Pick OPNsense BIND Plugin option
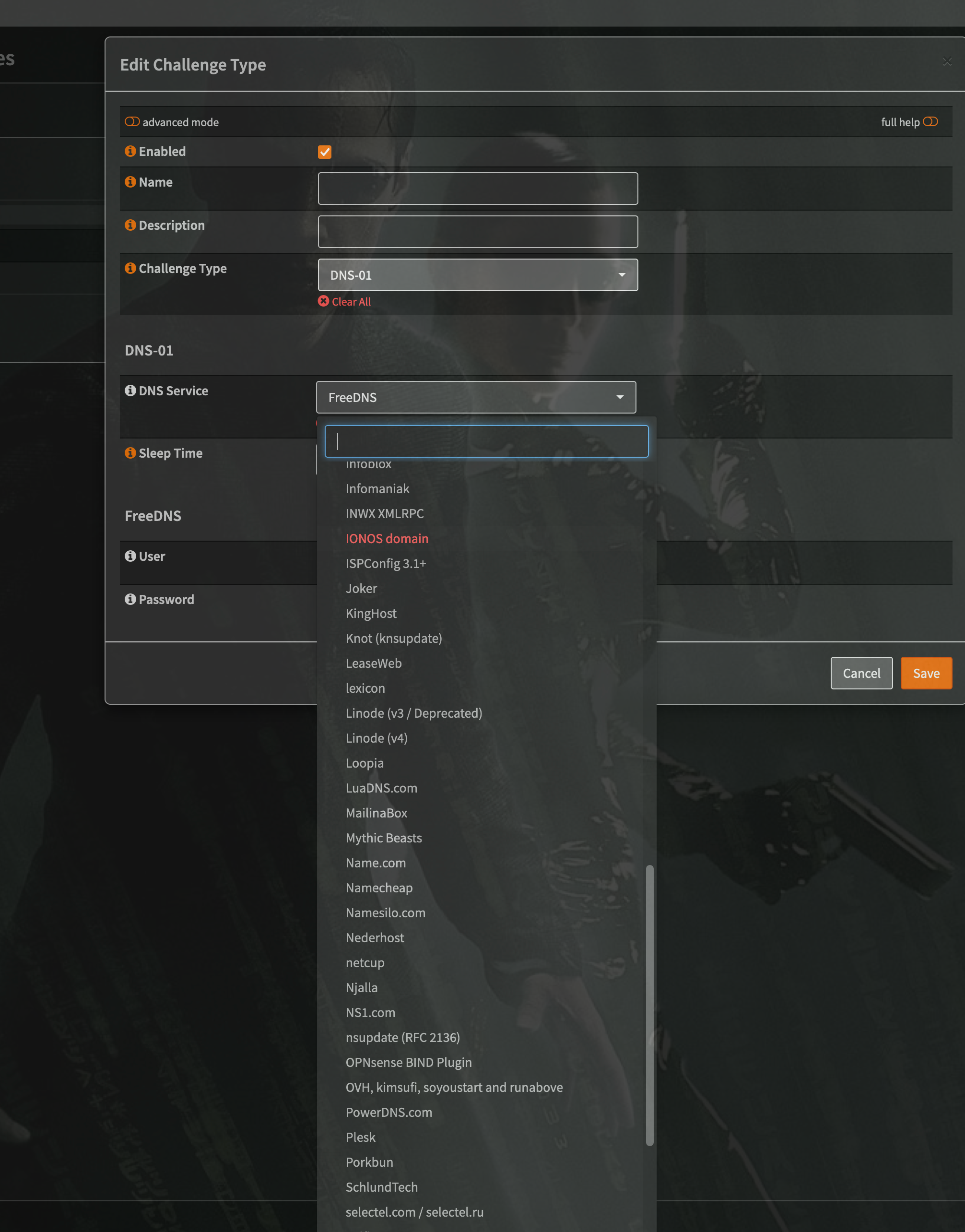 [x=409, y=1063]
